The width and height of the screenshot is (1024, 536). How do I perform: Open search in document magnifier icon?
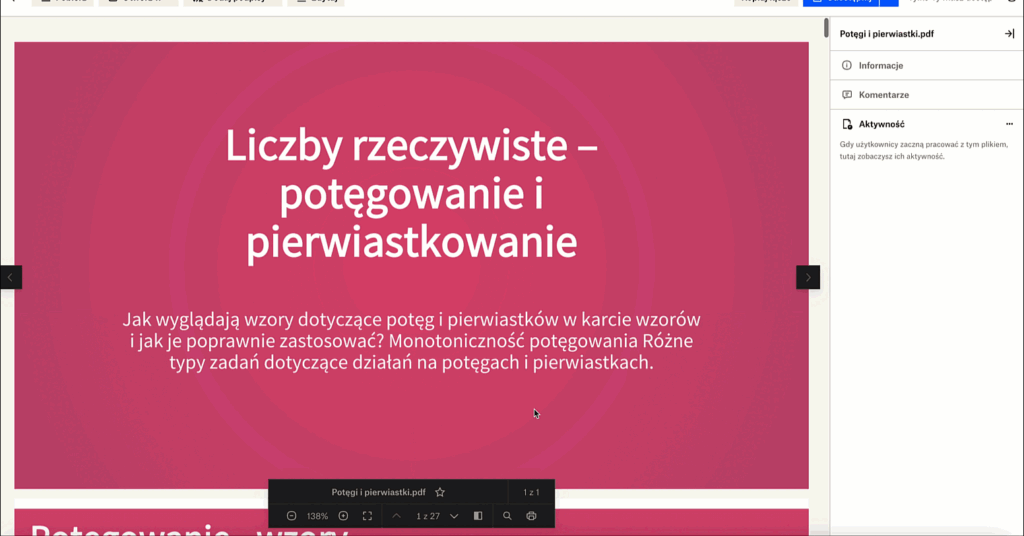[507, 516]
